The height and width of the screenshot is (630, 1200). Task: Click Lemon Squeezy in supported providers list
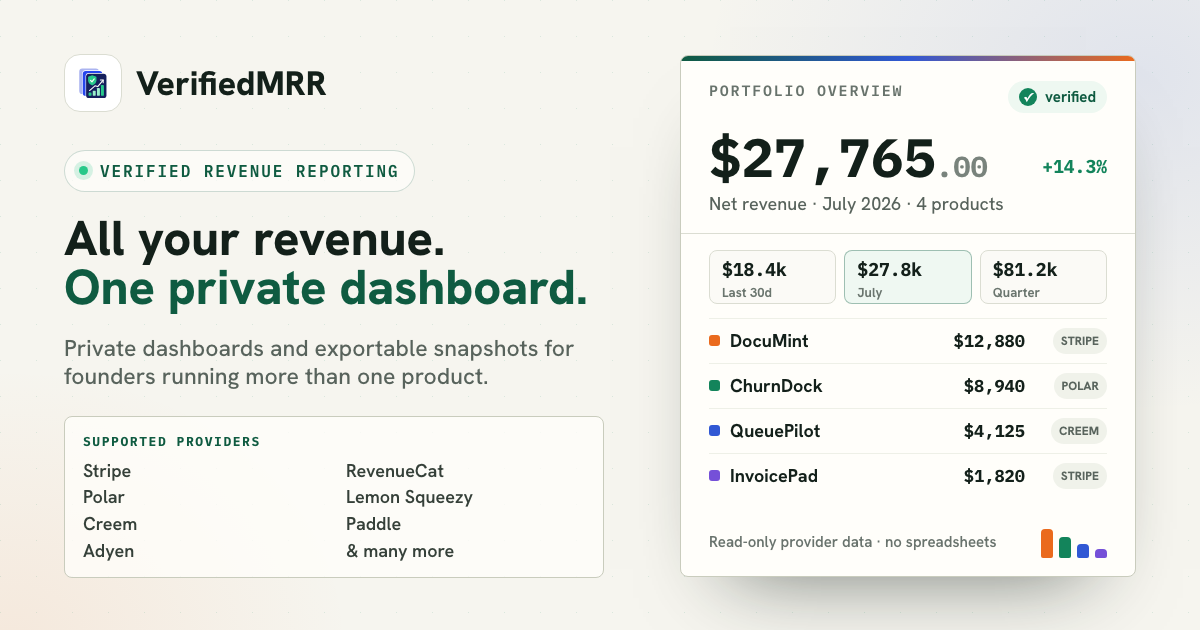pyautogui.click(x=409, y=497)
